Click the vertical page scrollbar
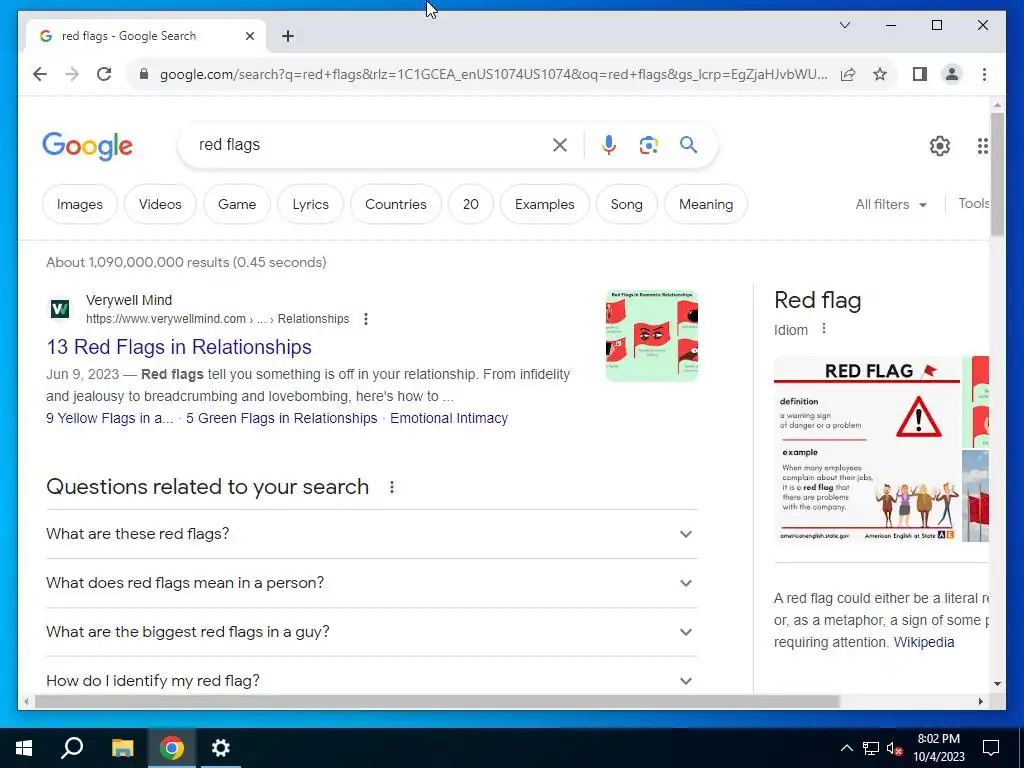Screen dimensions: 1024x768 tap(997, 174)
